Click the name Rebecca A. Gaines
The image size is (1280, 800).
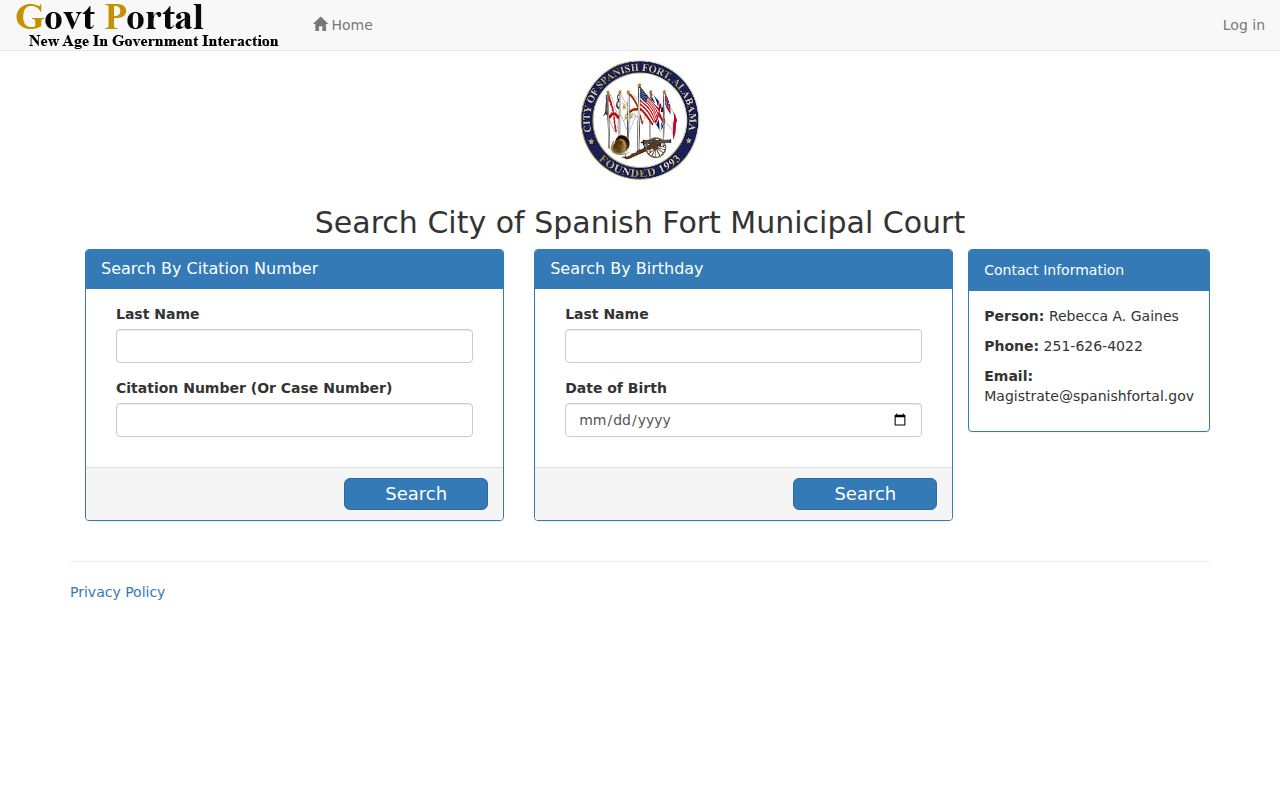coord(1113,316)
